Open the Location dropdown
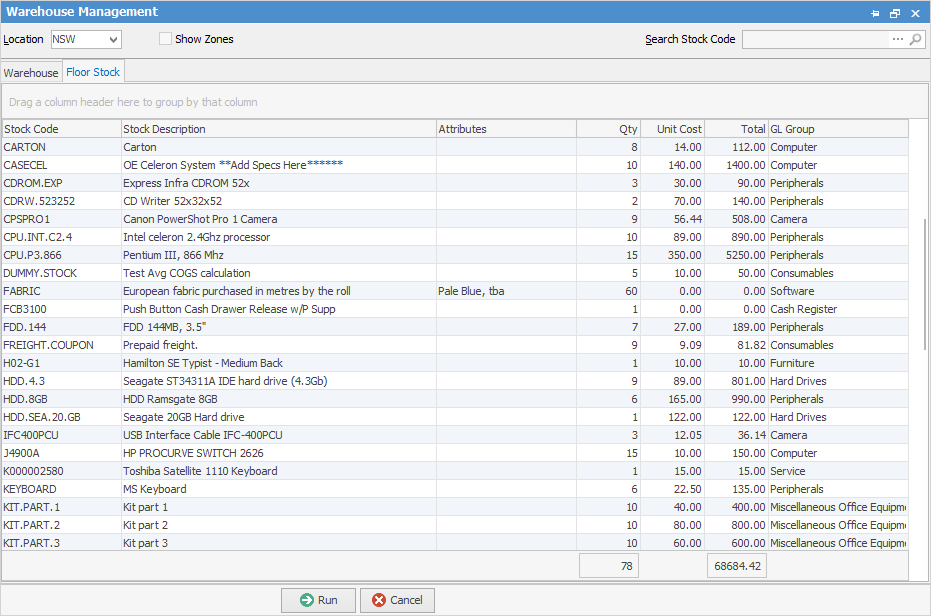Image resolution: width=931 pixels, height=616 pixels. (113, 40)
